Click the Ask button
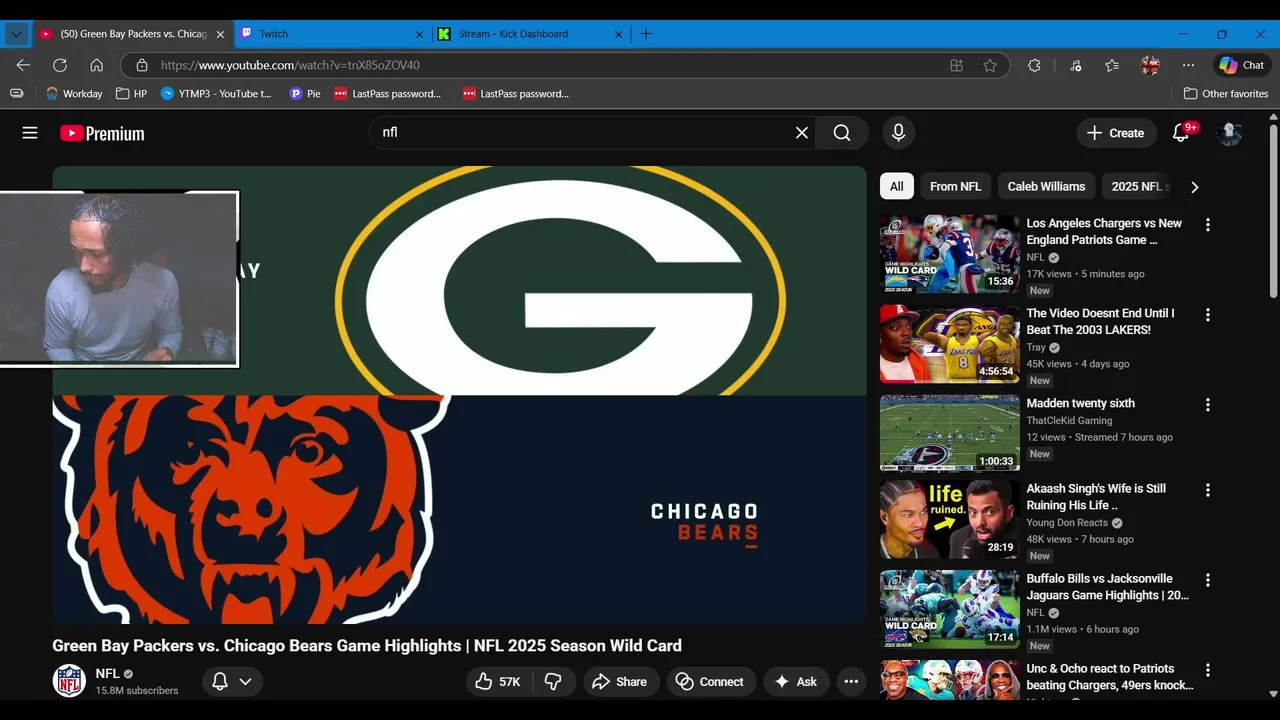Image resolution: width=1280 pixels, height=720 pixels. (796, 682)
